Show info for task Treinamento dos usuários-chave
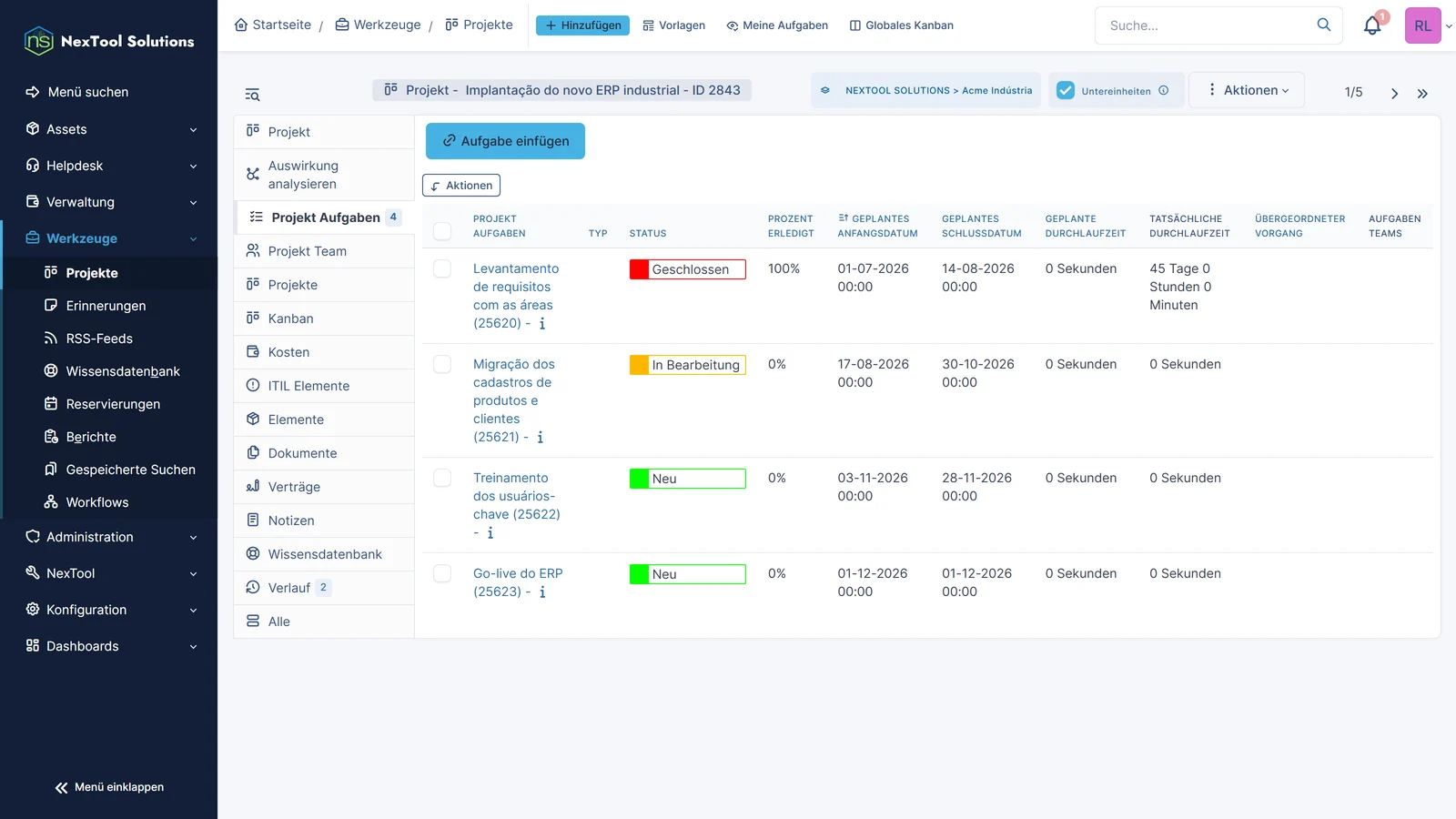This screenshot has width=1456, height=819. [490, 532]
